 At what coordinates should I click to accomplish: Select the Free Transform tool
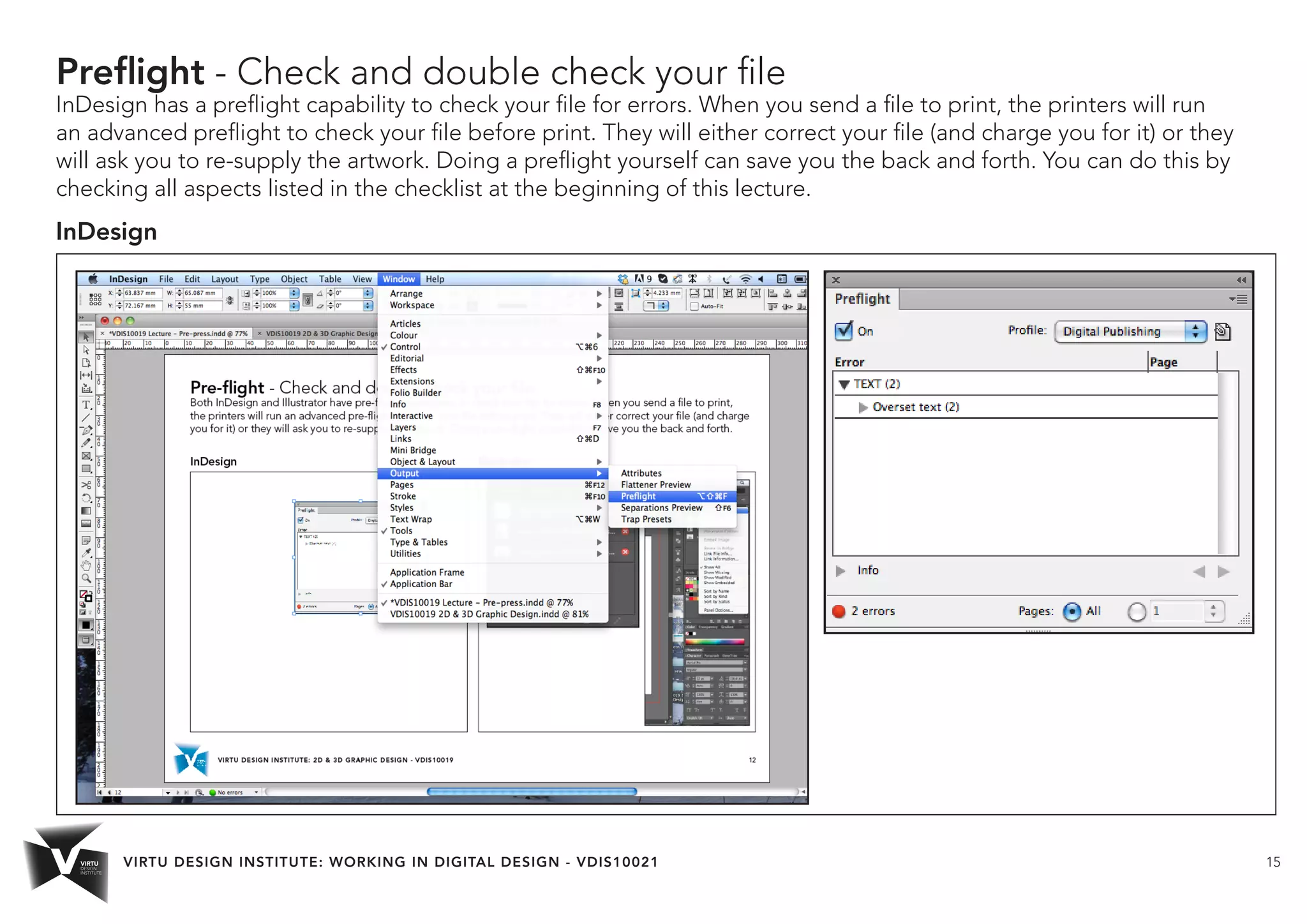pyautogui.click(x=86, y=498)
